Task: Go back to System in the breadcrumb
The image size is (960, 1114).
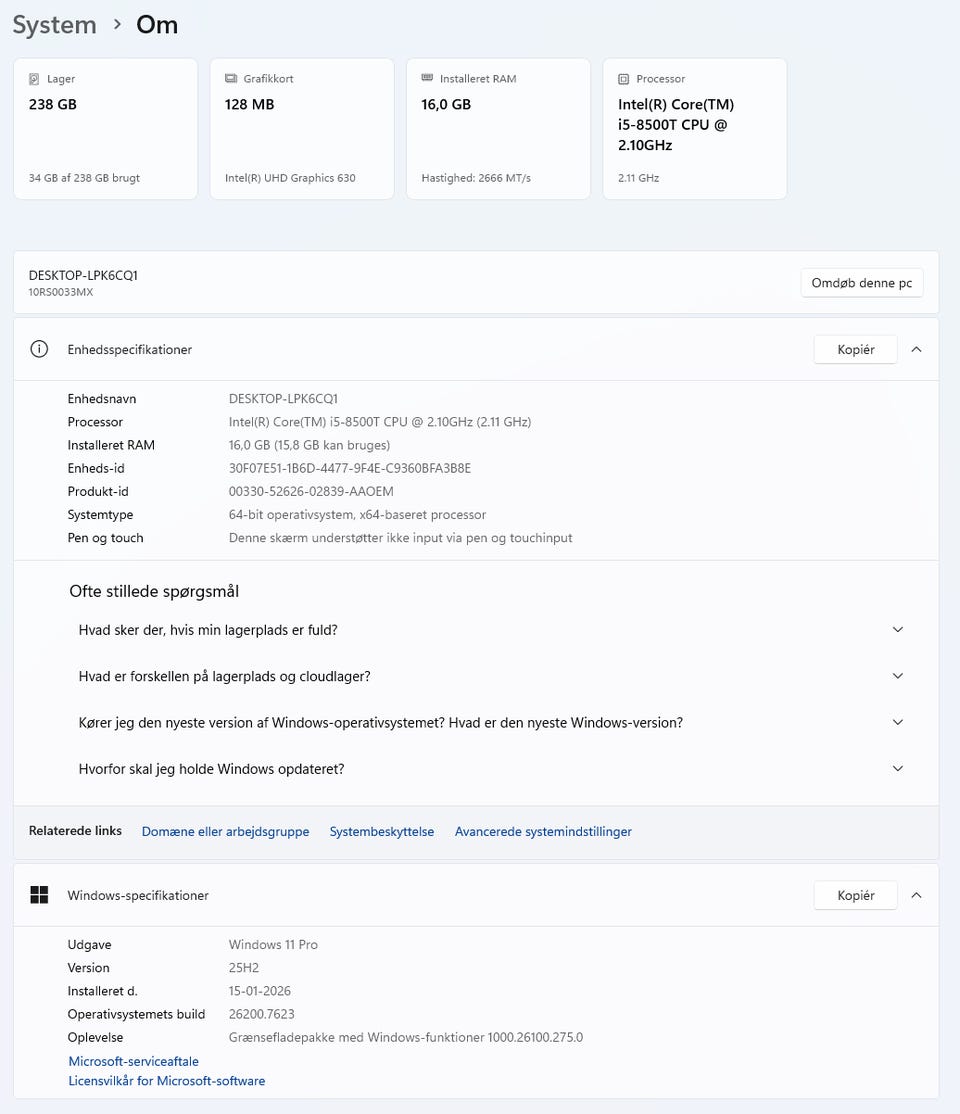Action: point(55,24)
